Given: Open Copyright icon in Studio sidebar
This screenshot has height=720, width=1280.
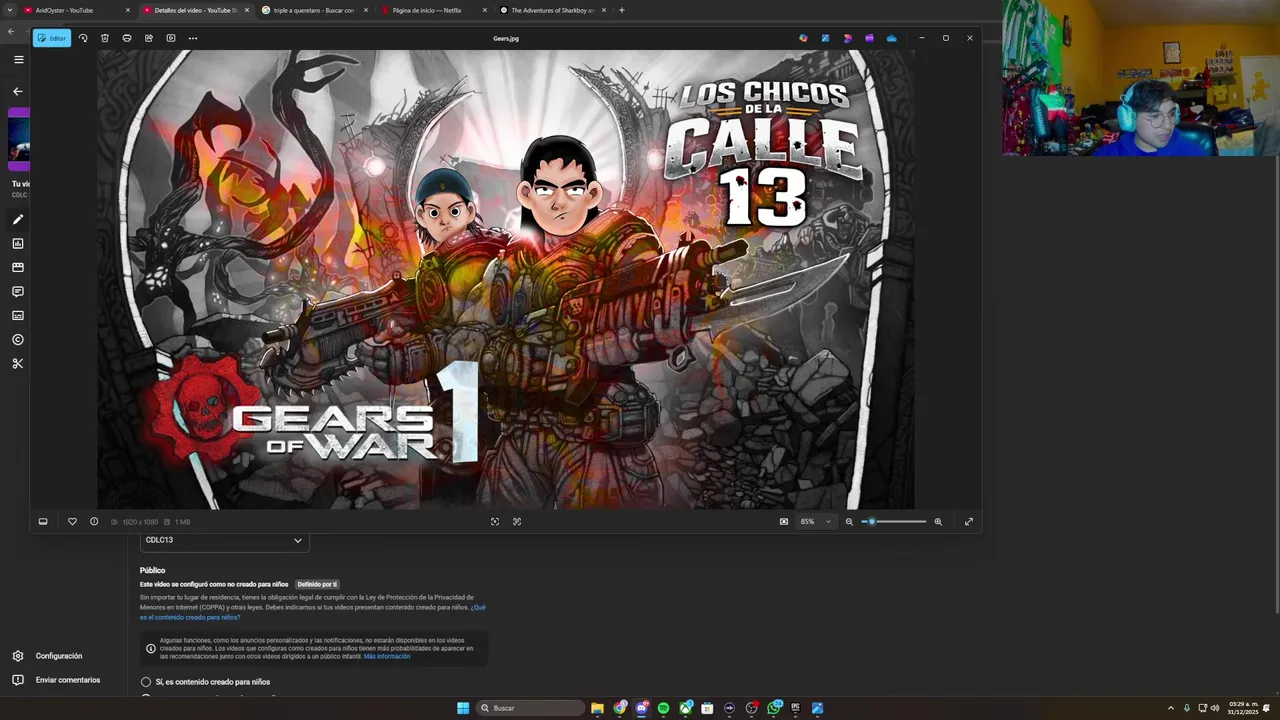Looking at the screenshot, I should click(x=17, y=339).
